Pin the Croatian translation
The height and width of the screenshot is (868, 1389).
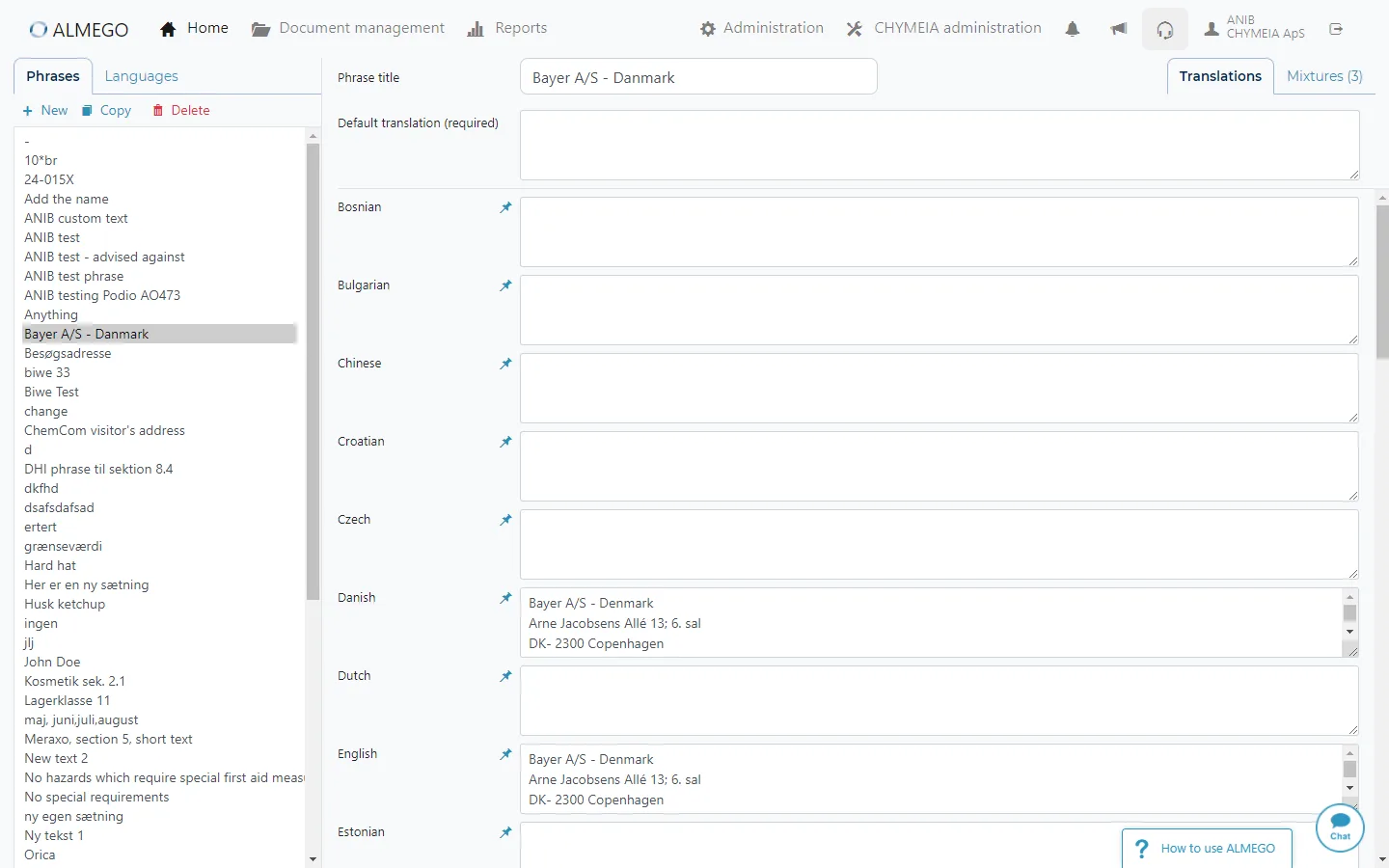point(505,442)
